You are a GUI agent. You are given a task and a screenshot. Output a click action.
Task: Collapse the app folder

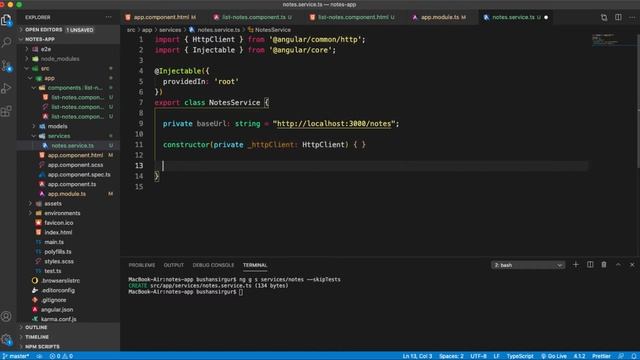49,78
